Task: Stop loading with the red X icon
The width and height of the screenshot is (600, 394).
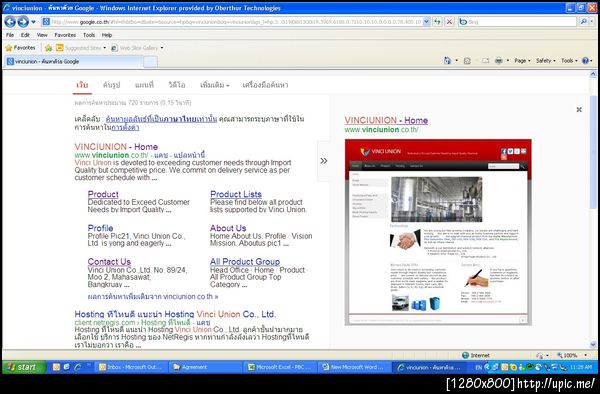Action: [x=449, y=22]
